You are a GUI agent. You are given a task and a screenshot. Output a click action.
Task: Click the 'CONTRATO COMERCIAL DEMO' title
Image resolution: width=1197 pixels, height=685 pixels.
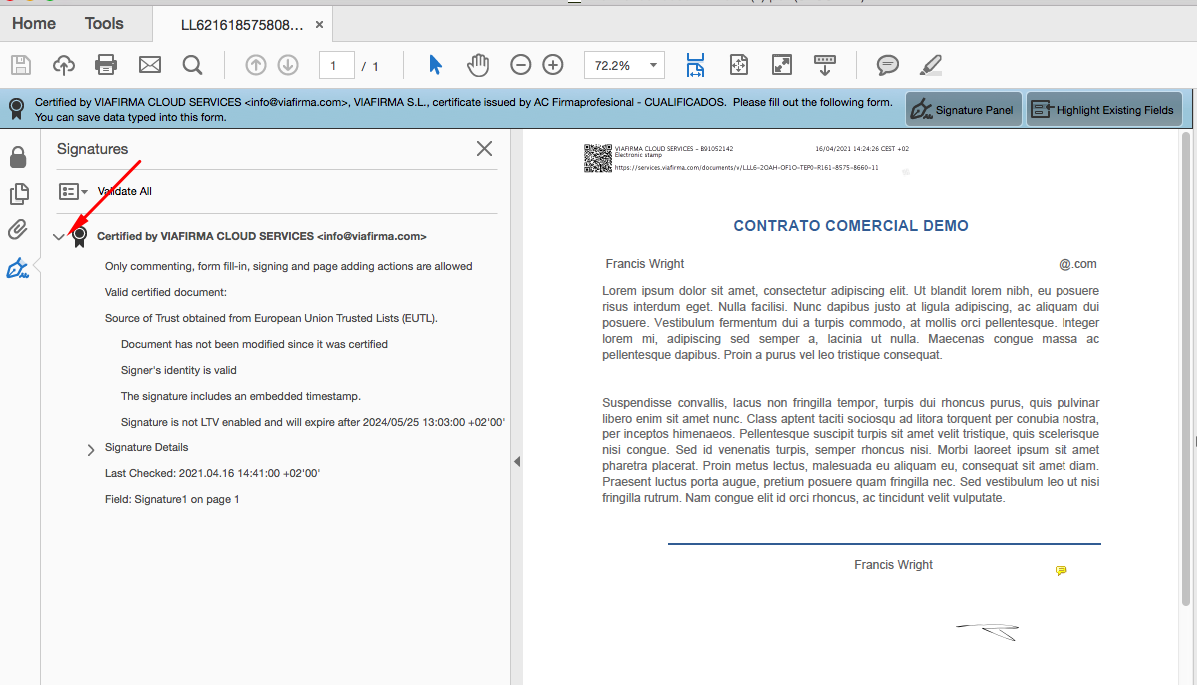[x=850, y=226]
